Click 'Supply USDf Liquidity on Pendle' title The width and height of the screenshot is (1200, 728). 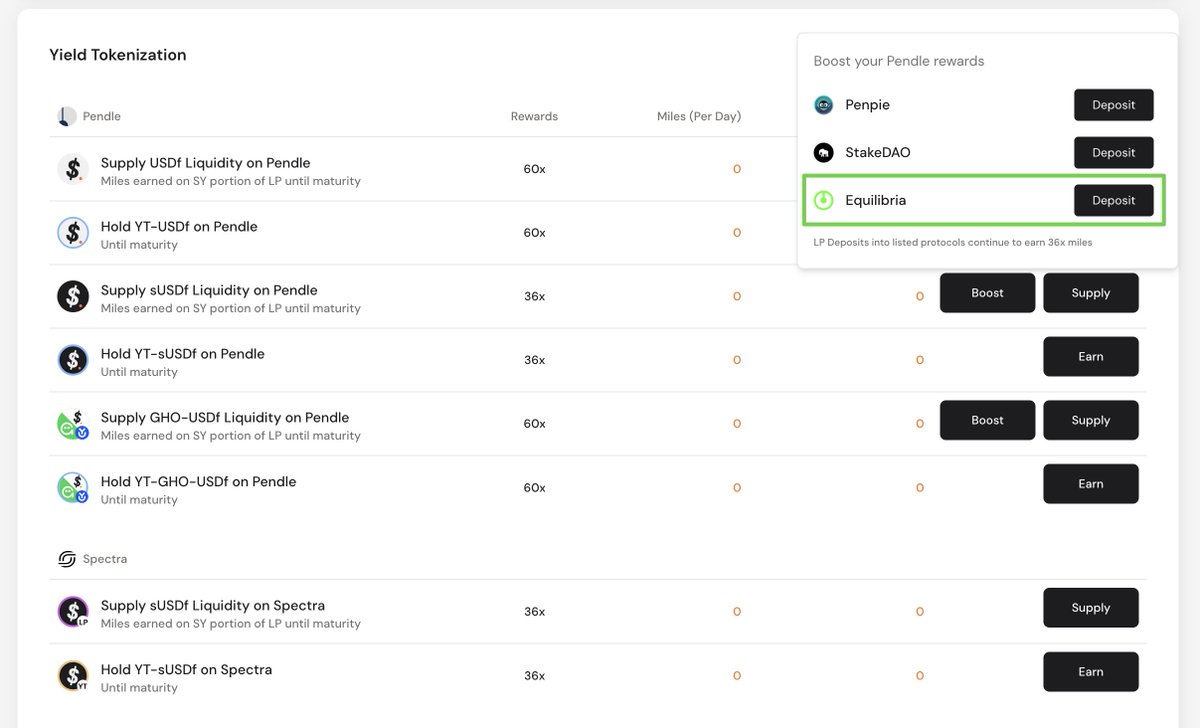click(205, 163)
